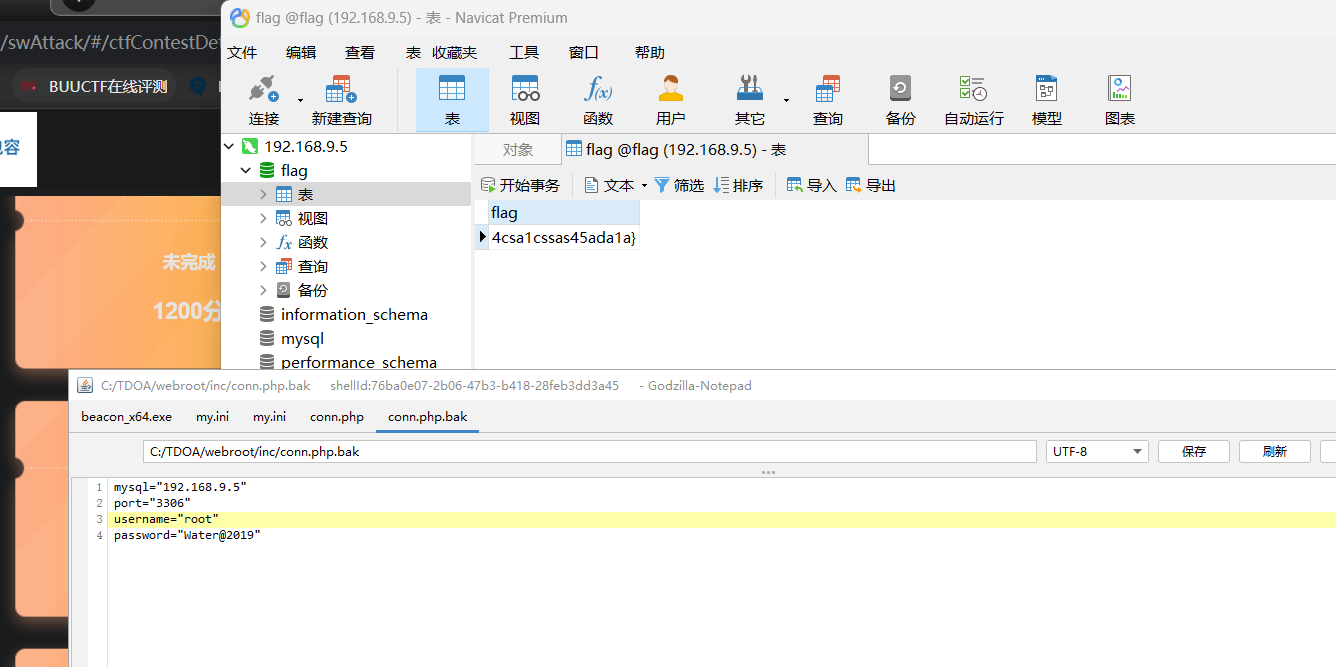Open the 帮助 menu
This screenshot has width=1336, height=667.
coord(650,52)
